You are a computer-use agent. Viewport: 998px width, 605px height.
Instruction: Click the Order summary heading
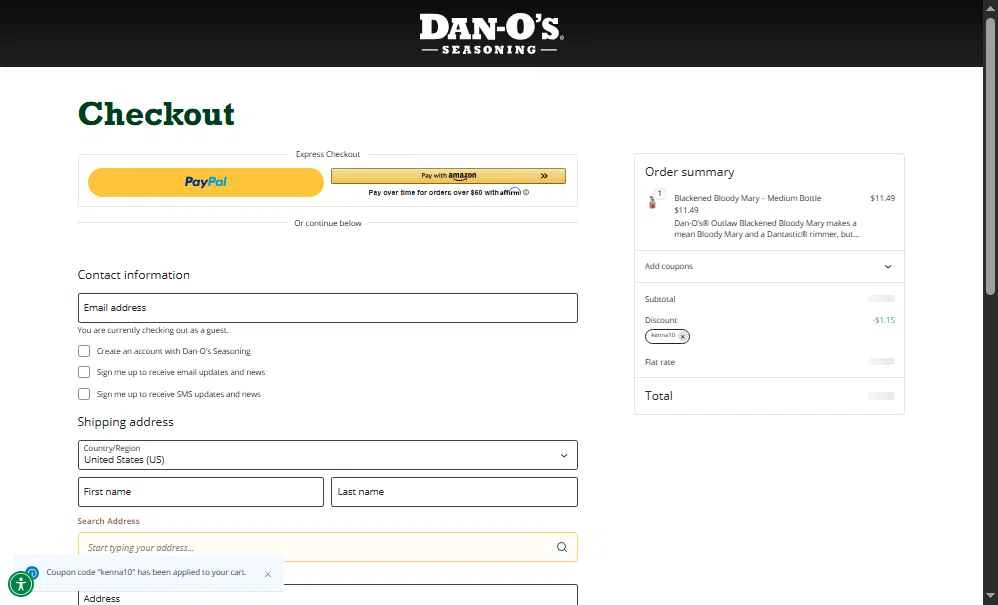coord(689,172)
